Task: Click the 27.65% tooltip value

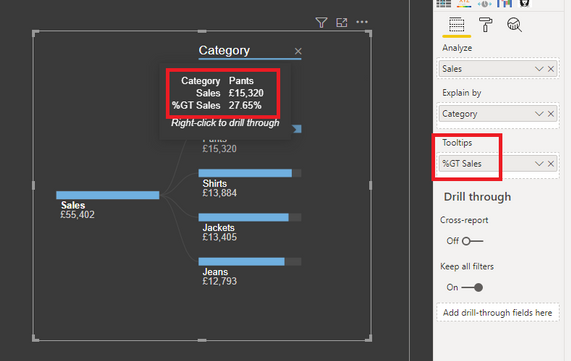Action: 245,106
